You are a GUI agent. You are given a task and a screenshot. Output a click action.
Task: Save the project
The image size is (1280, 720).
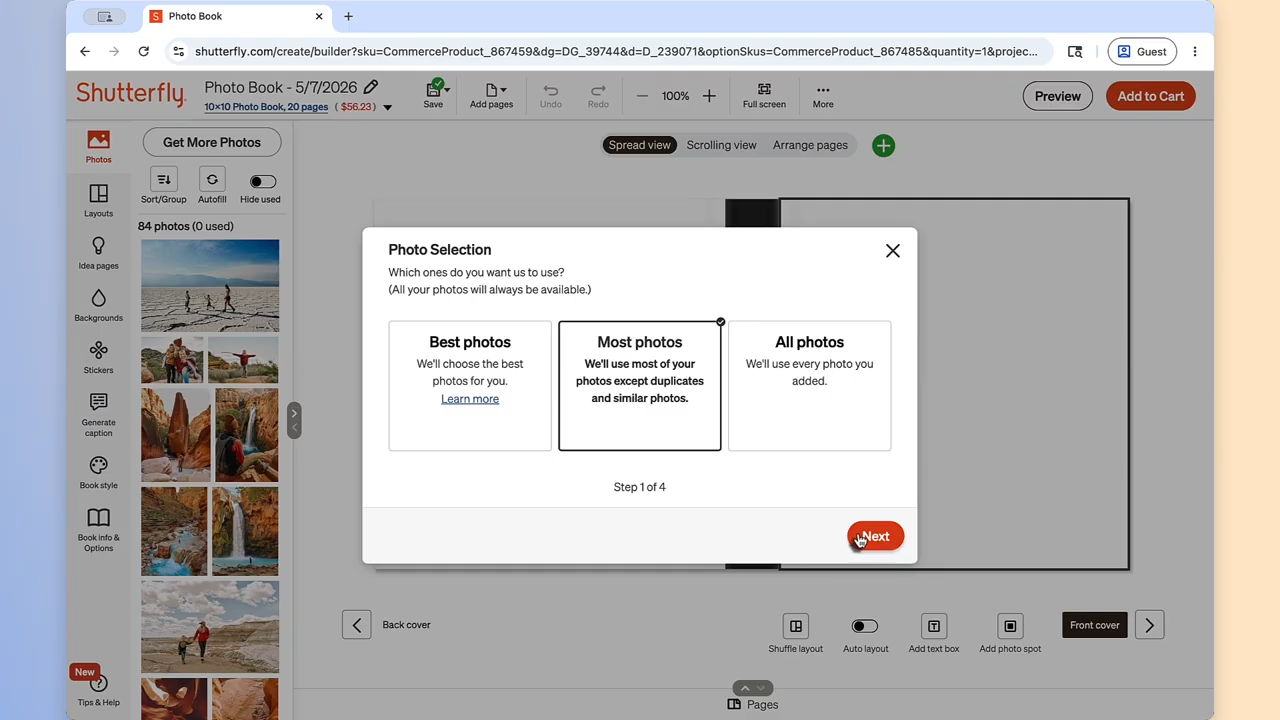click(433, 95)
